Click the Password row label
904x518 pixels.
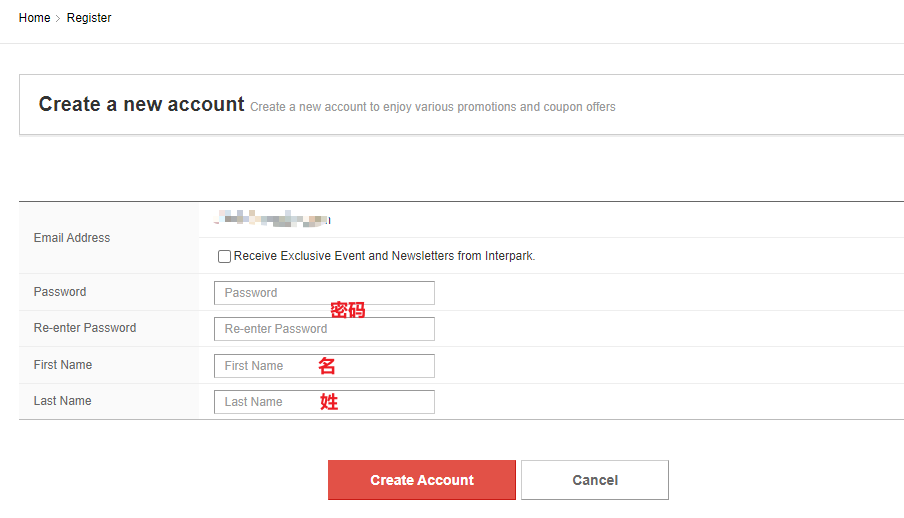(x=60, y=292)
